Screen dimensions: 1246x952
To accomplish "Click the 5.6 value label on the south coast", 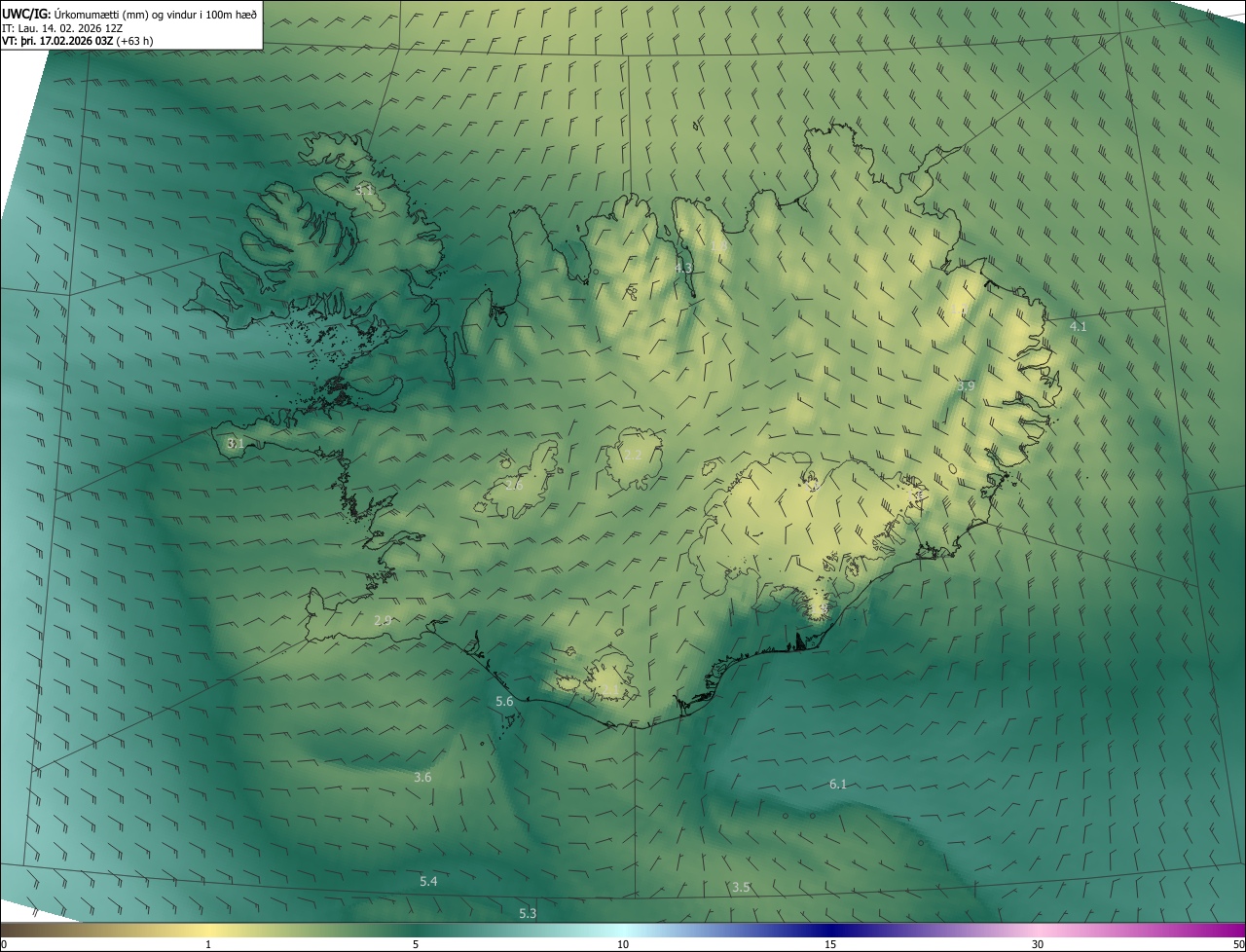I will 504,701.
